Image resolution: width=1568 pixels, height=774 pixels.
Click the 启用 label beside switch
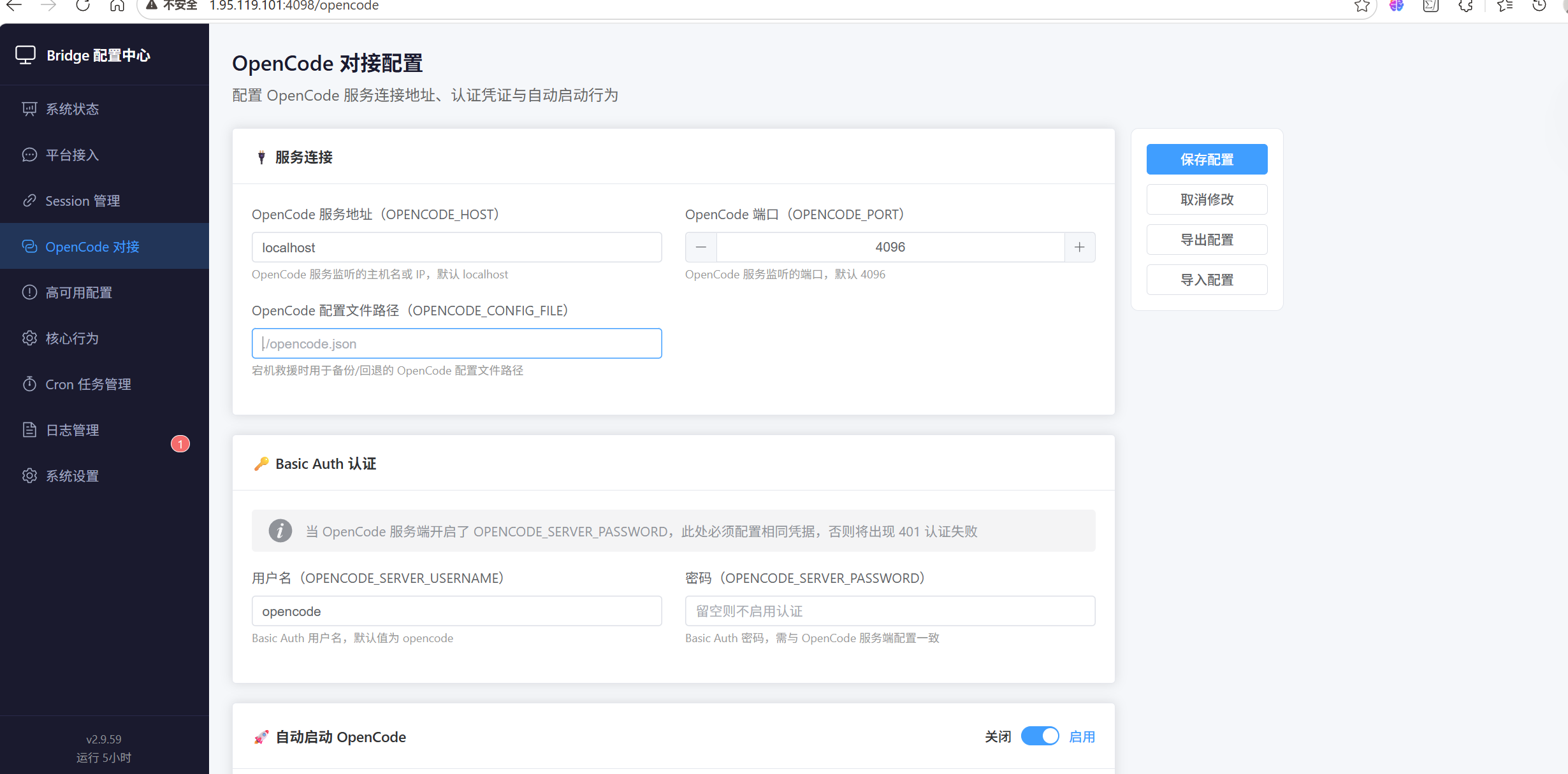pyautogui.click(x=1082, y=737)
